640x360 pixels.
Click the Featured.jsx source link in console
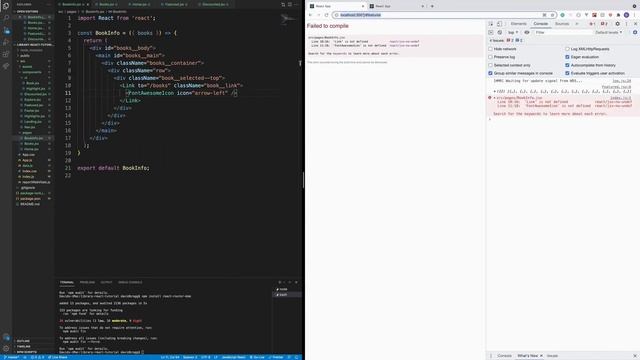[x=616, y=87]
